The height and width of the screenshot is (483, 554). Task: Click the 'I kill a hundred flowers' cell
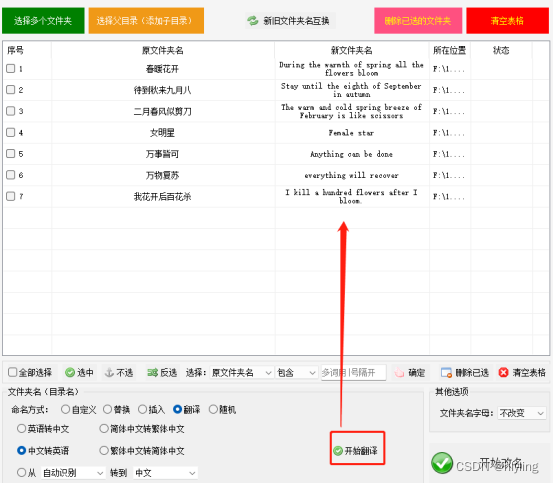(352, 196)
